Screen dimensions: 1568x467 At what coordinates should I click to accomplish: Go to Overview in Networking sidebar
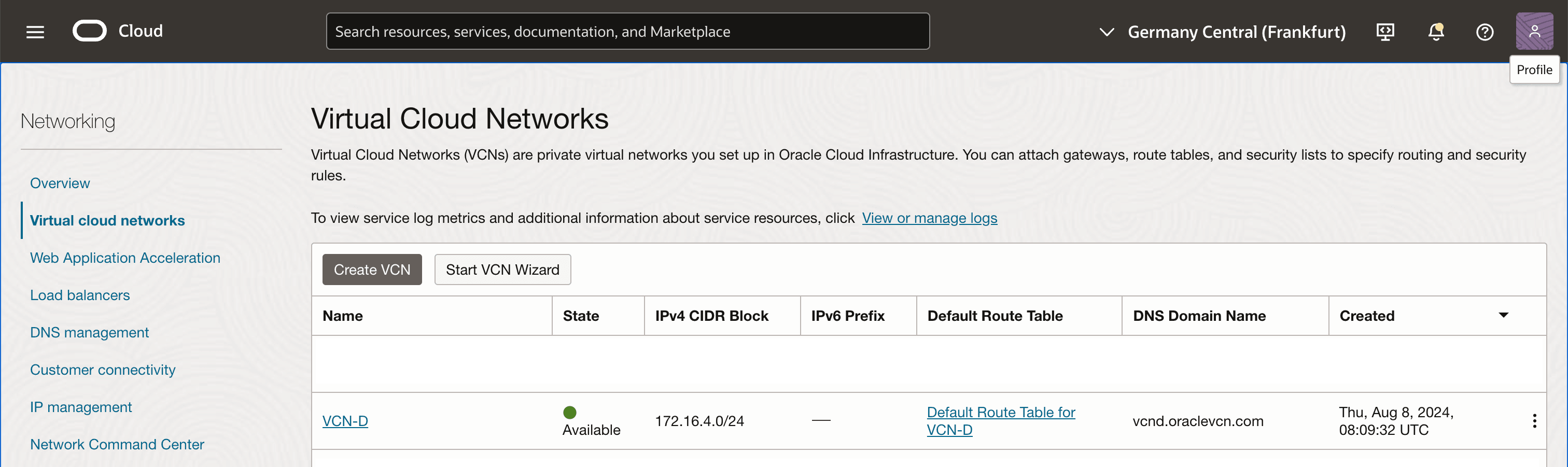coord(60,183)
